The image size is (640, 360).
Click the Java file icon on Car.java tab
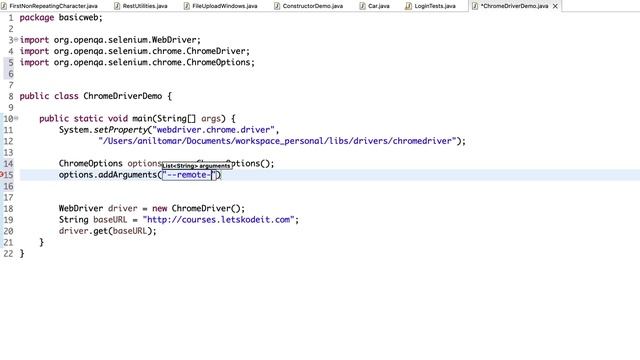(x=362, y=6)
